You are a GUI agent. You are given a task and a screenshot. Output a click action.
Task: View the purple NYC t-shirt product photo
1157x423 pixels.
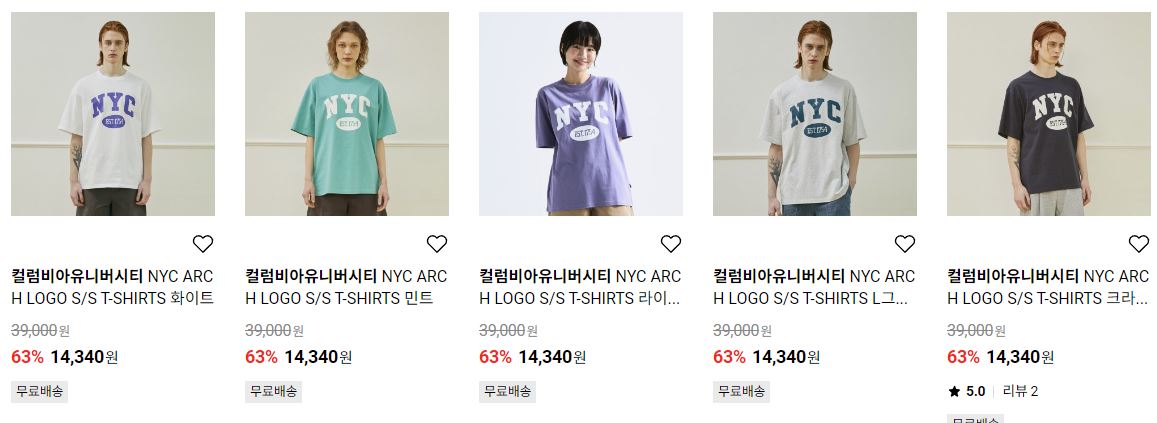[581, 114]
